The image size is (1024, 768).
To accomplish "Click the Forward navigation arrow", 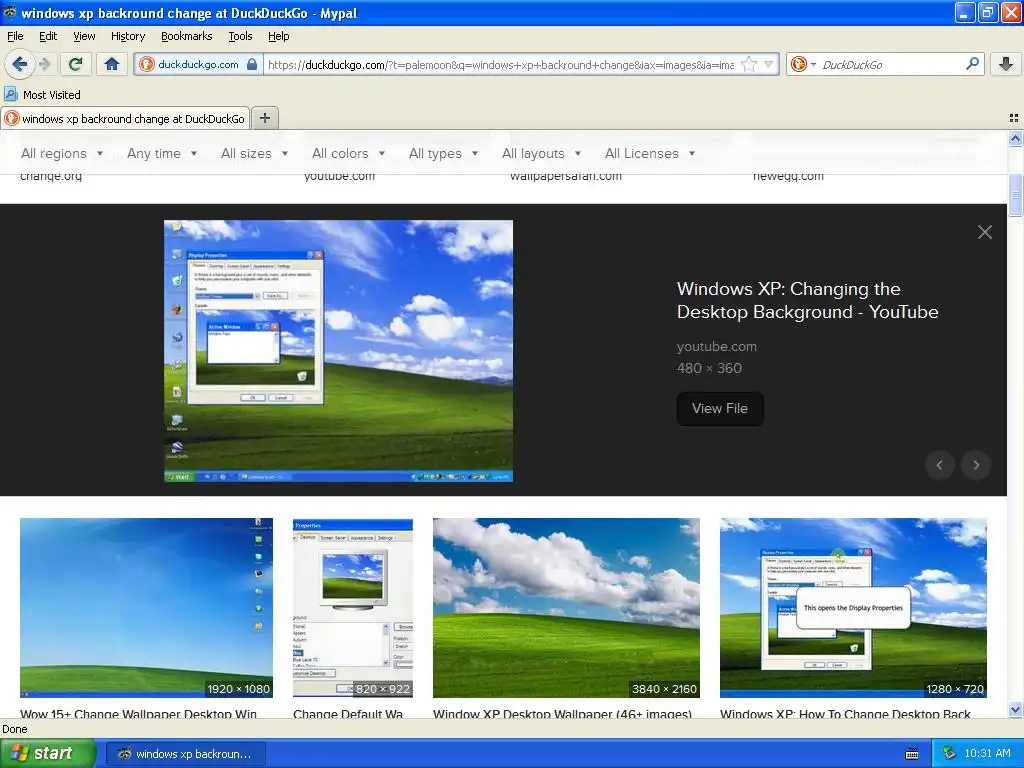I will 45,64.
